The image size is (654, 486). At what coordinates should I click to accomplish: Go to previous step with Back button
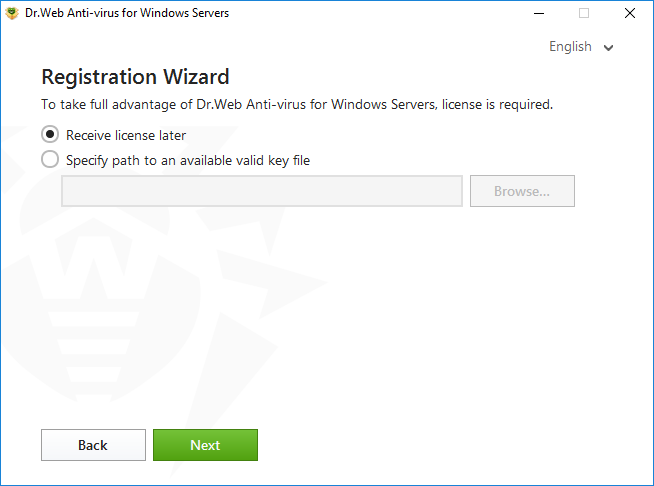tap(93, 445)
